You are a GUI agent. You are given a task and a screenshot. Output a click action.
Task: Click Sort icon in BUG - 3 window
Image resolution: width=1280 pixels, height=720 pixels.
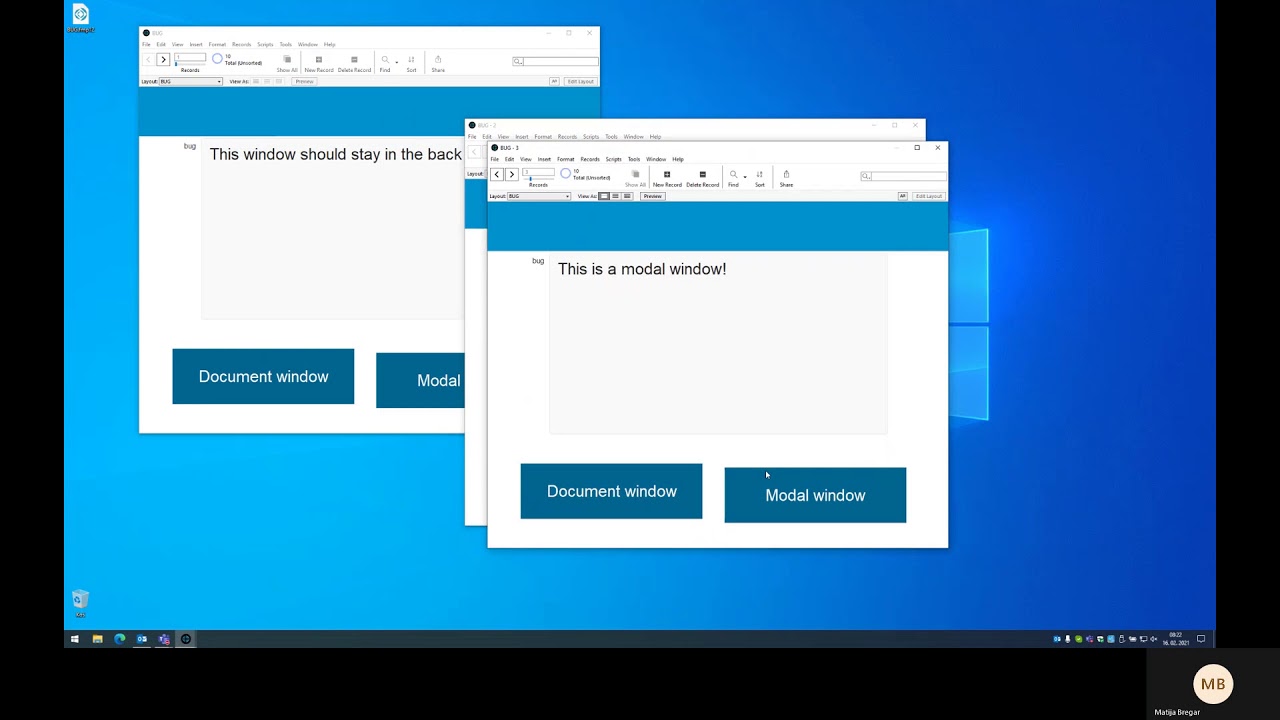(760, 174)
